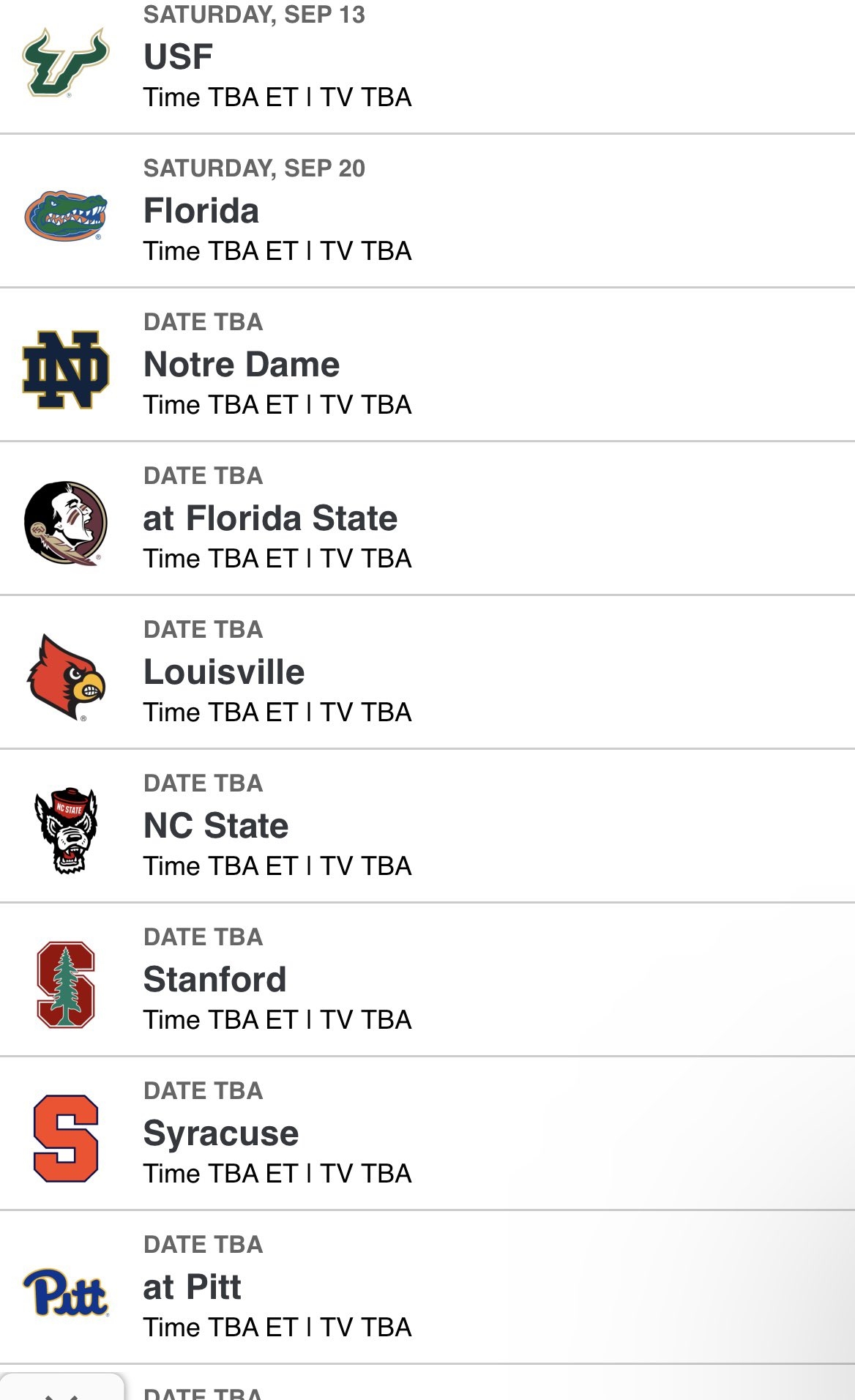Select the Louisville game title

(224, 672)
